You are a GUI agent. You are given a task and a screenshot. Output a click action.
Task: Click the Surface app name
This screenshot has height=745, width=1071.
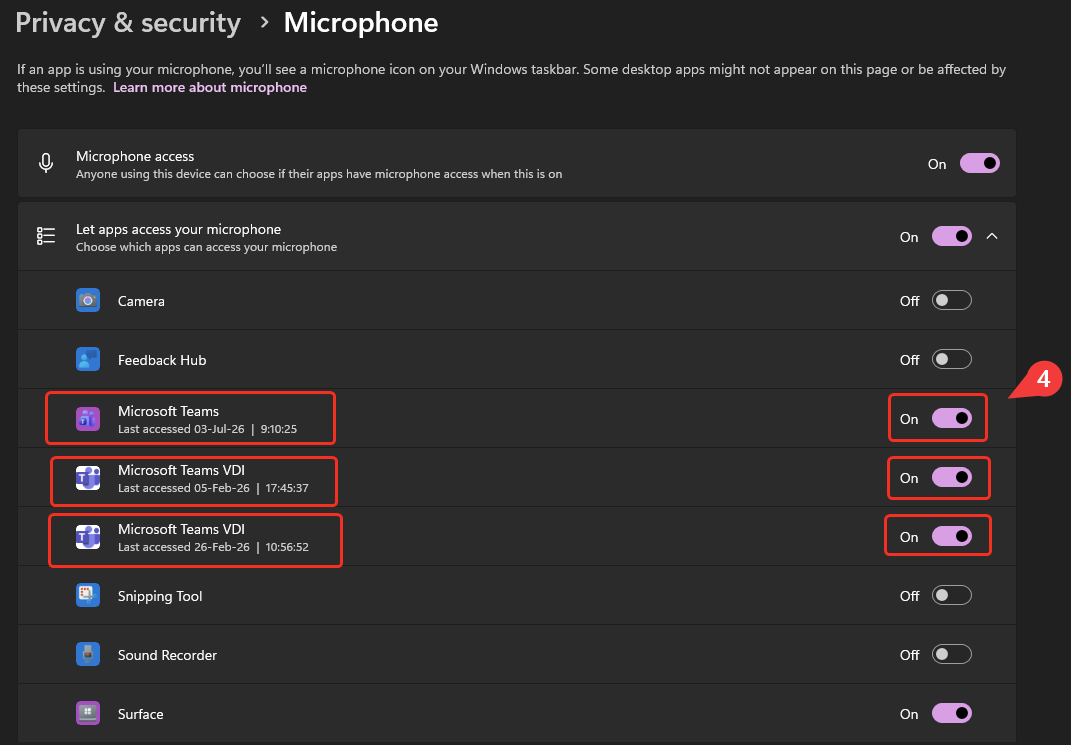[141, 714]
